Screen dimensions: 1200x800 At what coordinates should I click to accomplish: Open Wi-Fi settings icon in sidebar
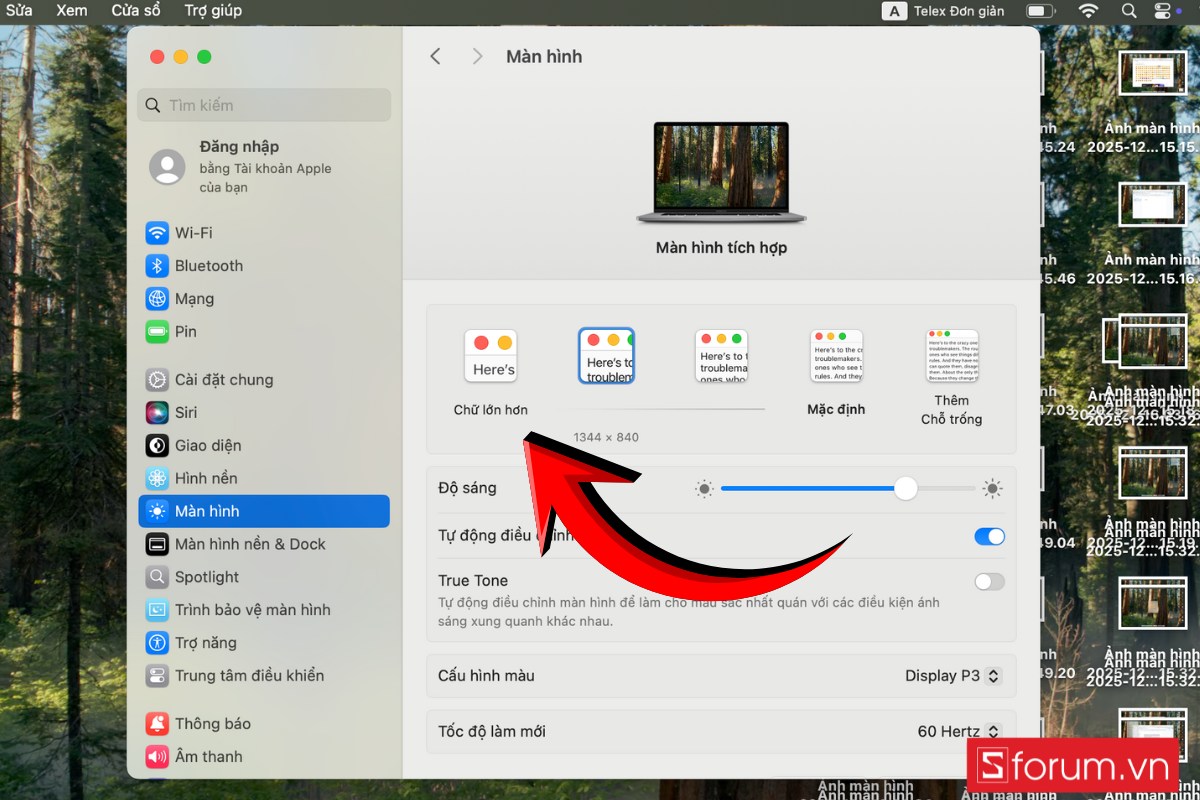[x=157, y=233]
